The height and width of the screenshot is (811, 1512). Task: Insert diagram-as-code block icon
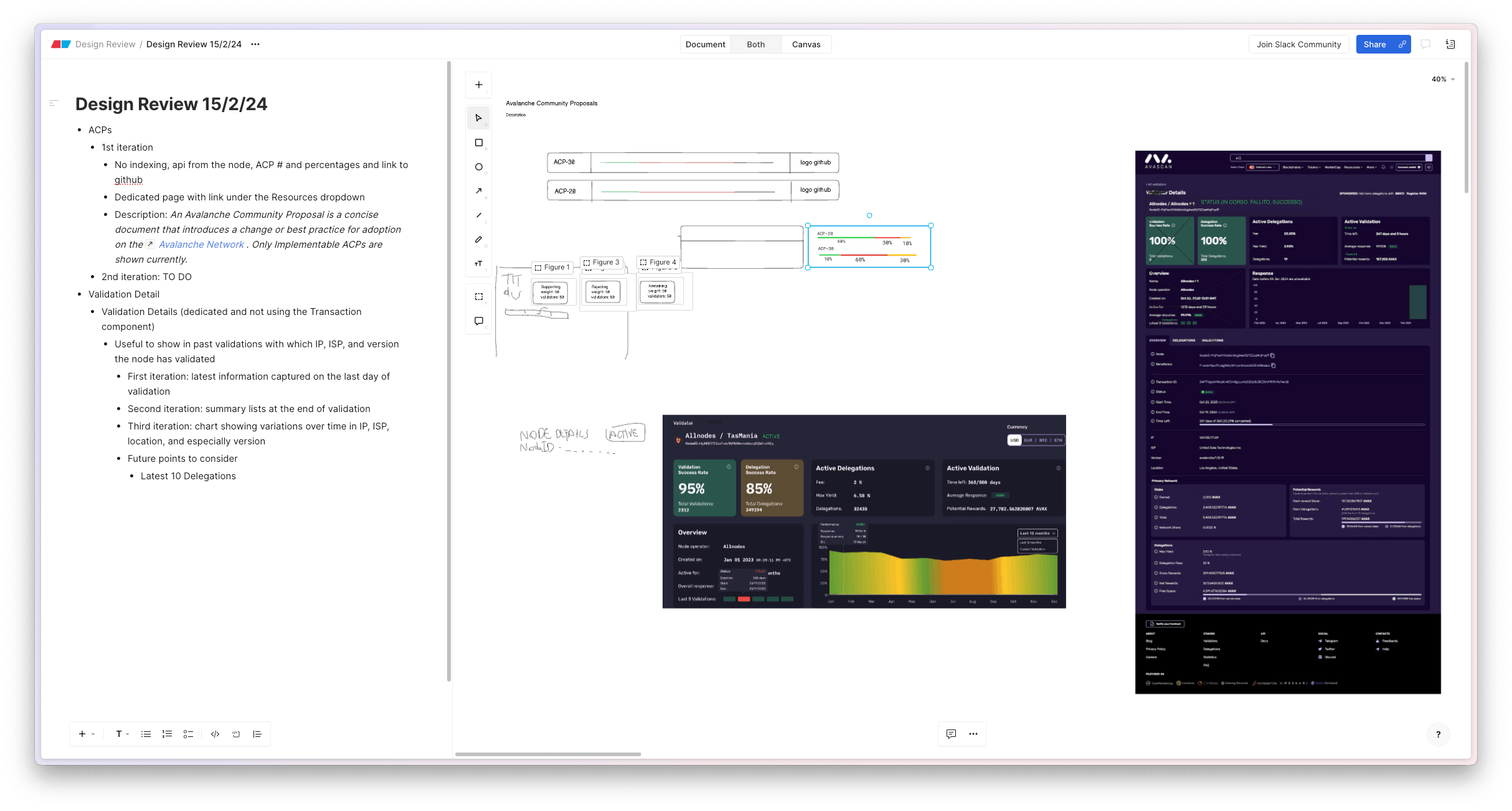tap(236, 734)
